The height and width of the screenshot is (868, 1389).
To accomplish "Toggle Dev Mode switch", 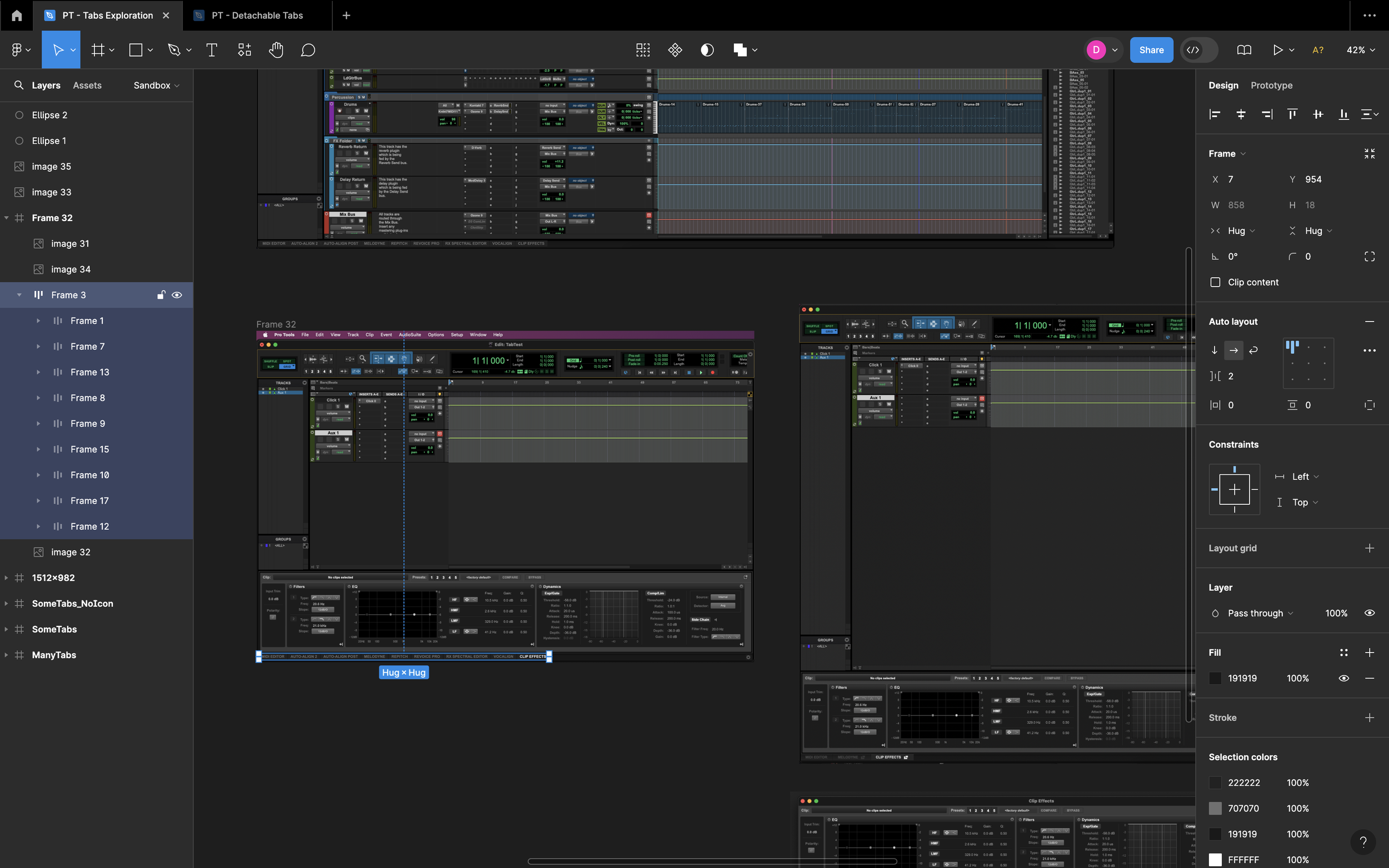I will click(x=1199, y=50).
